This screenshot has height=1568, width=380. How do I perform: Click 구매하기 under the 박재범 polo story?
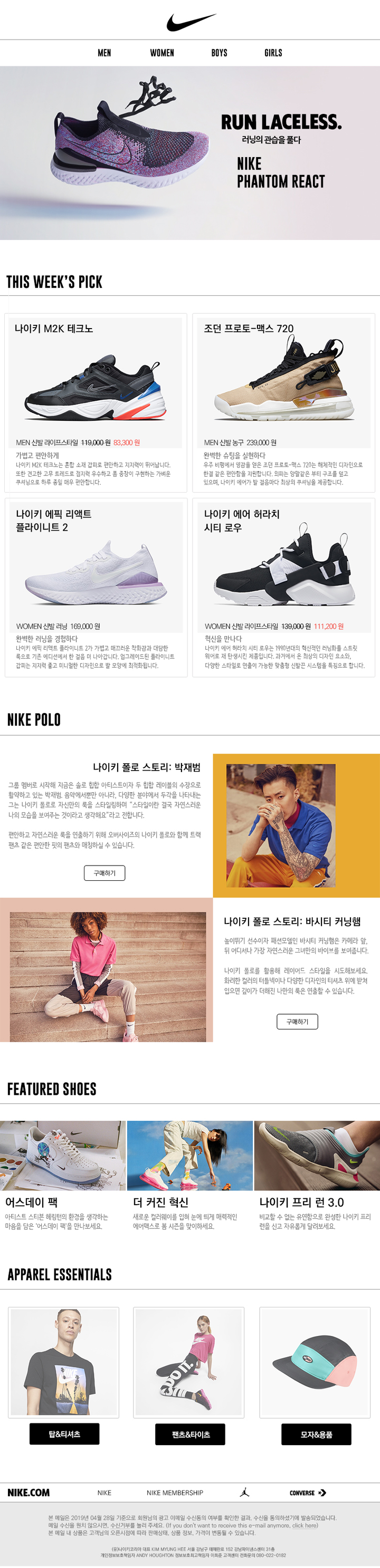pyautogui.click(x=104, y=873)
